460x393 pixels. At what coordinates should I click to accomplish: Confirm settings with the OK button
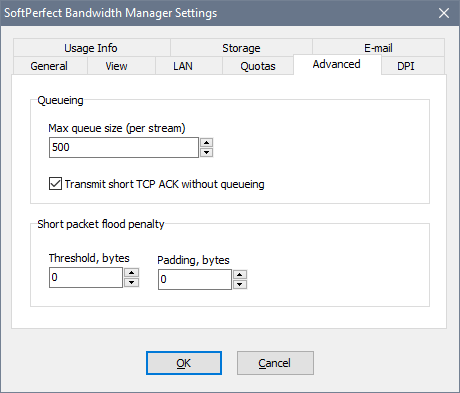pyautogui.click(x=184, y=363)
